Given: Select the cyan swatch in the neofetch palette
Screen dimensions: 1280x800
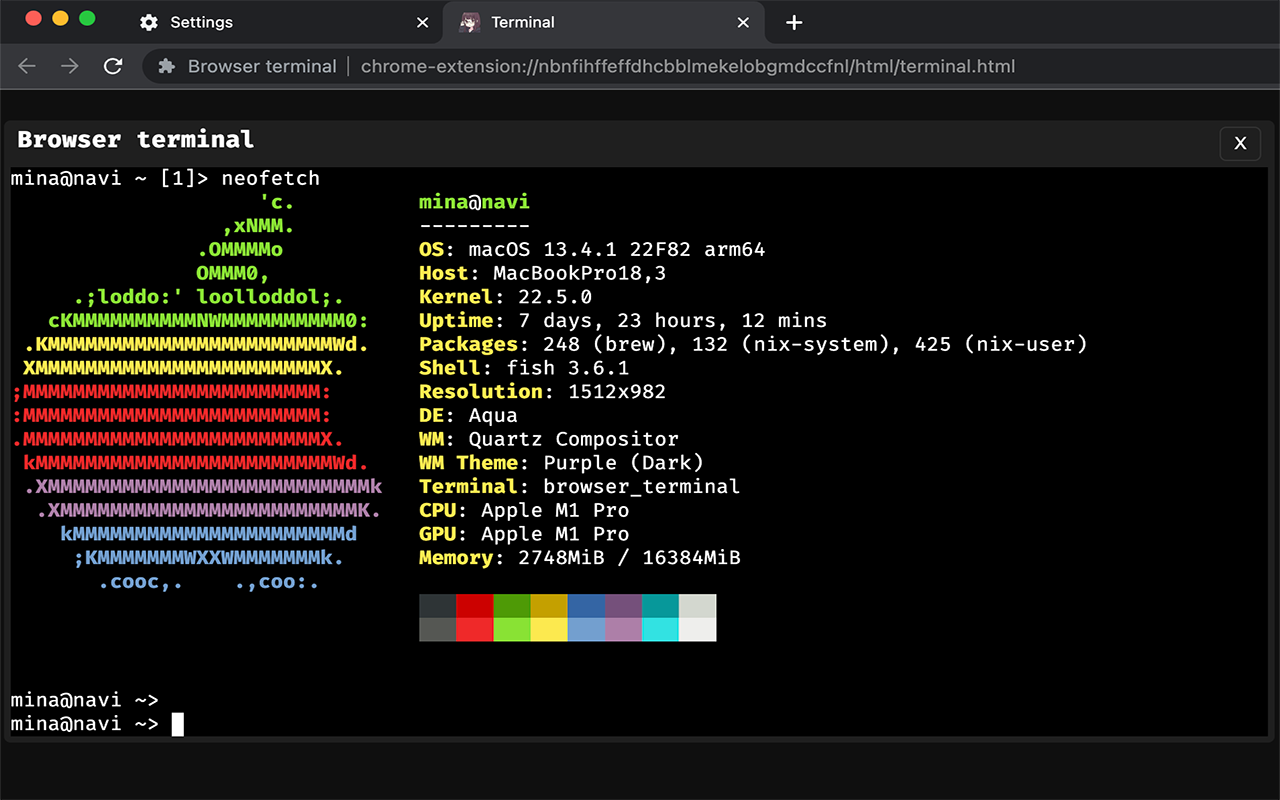Looking at the screenshot, I should [x=660, y=617].
